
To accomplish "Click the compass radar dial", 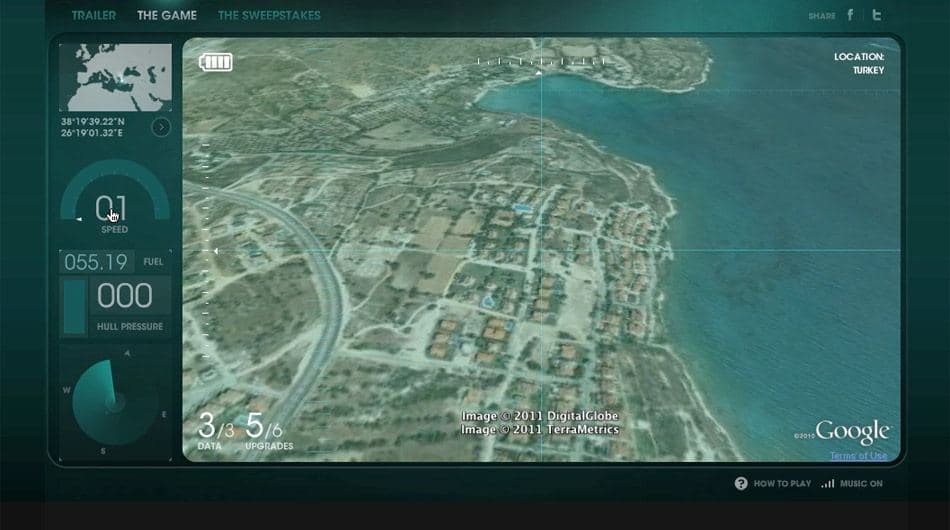I will (x=113, y=403).
